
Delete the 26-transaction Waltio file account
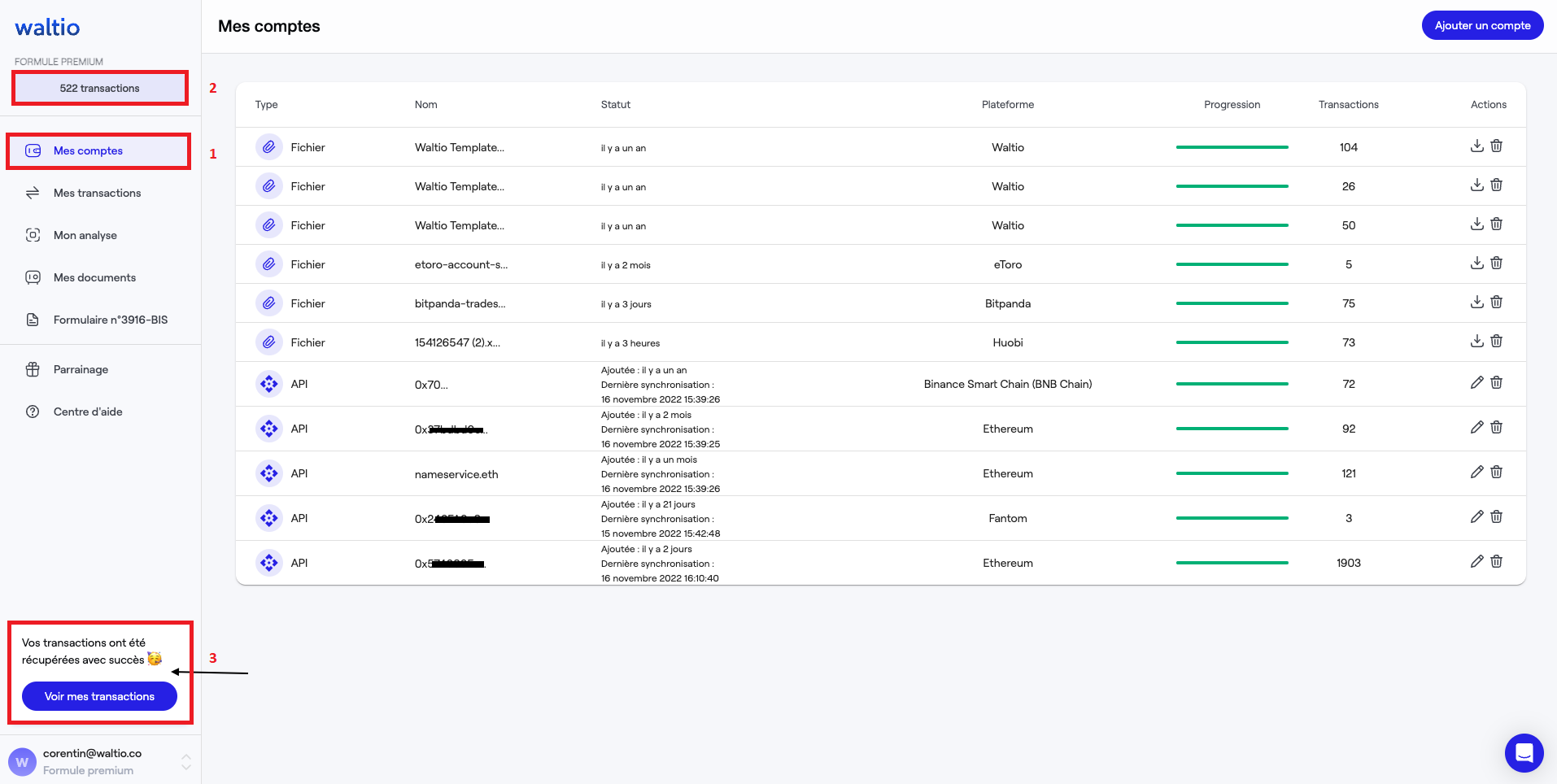coord(1497,185)
